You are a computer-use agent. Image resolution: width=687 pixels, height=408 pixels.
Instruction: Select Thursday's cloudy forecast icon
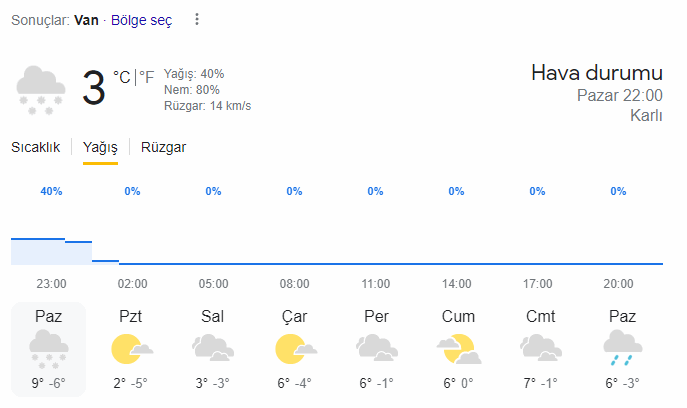[375, 349]
